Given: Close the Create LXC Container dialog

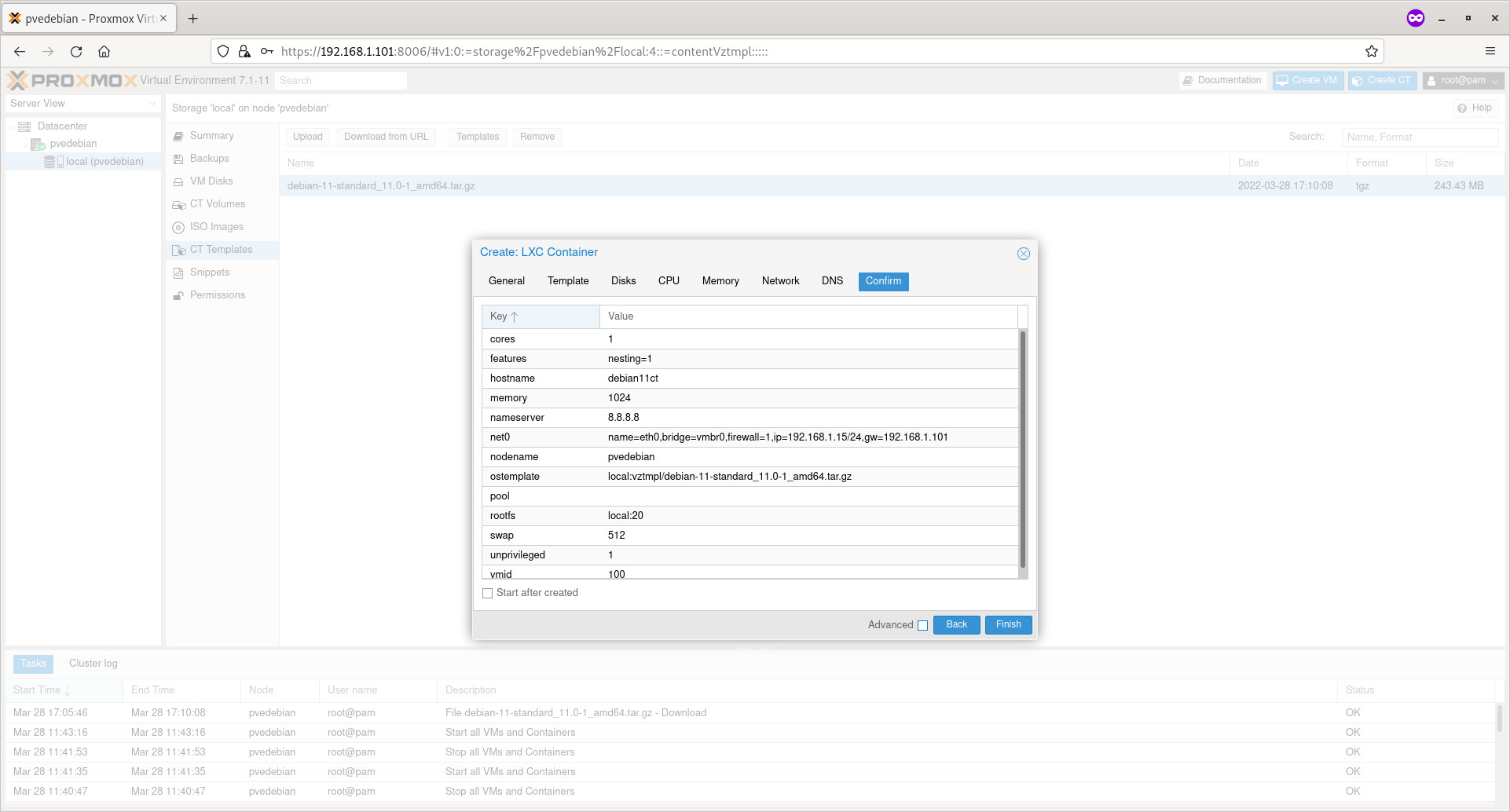Looking at the screenshot, I should (1023, 254).
